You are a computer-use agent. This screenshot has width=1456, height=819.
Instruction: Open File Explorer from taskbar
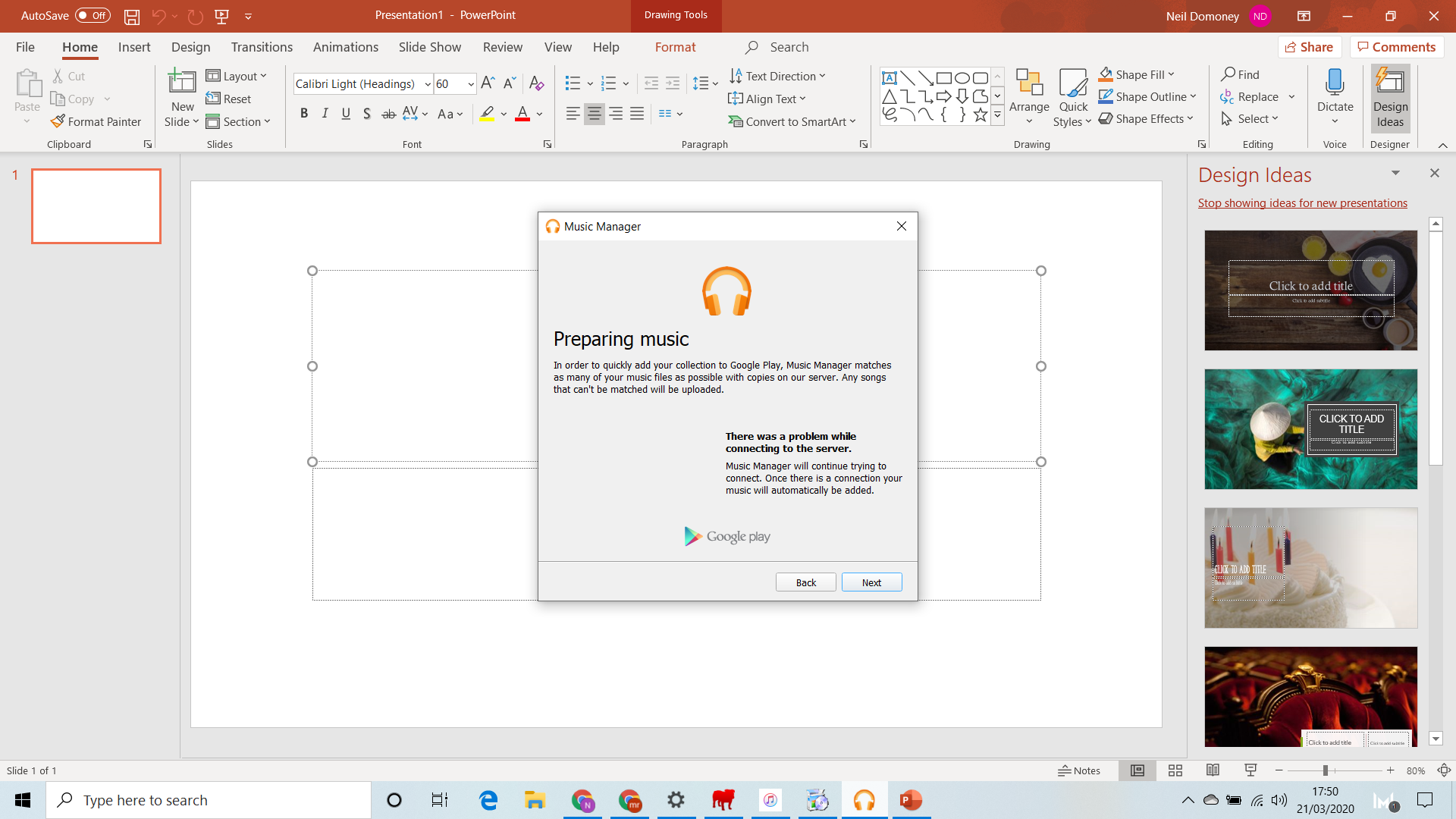535,800
